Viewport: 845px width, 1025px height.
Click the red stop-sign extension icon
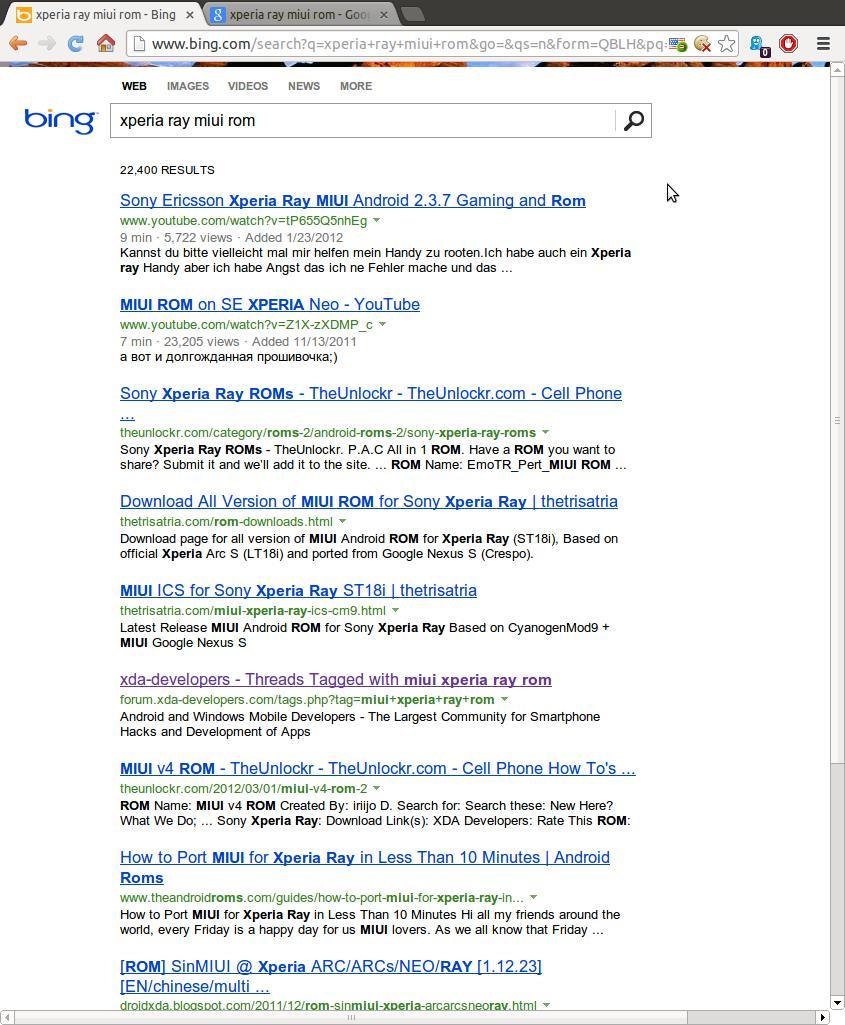(789, 44)
